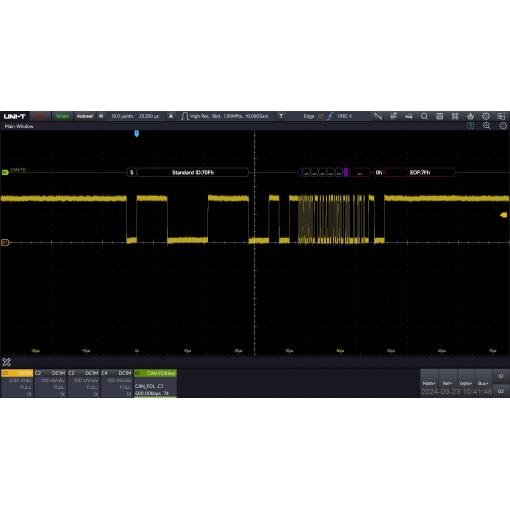This screenshot has height=510, width=510.
Task: Click the save toolbar icon
Action: 440,116
